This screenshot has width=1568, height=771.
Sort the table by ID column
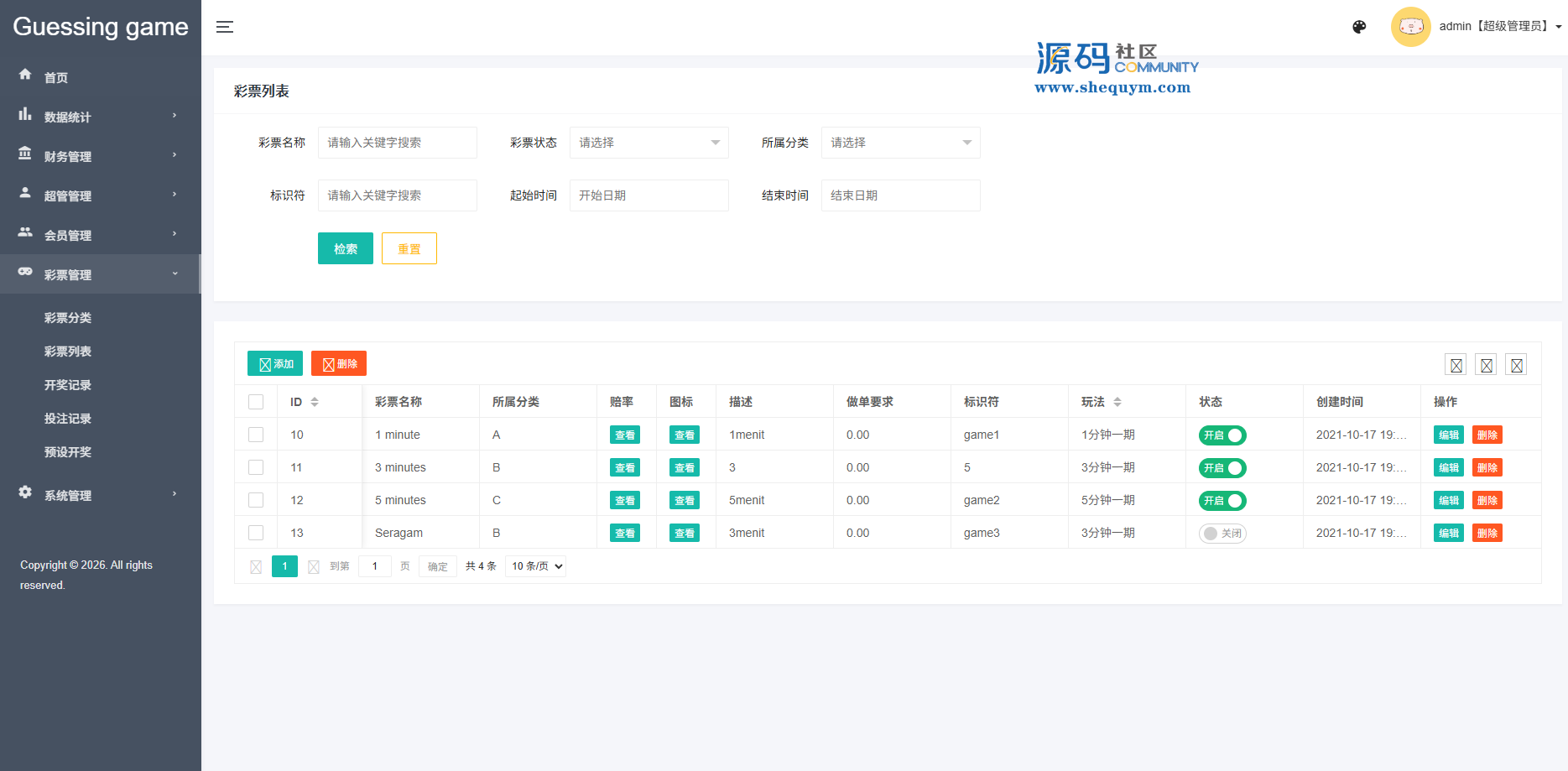314,402
